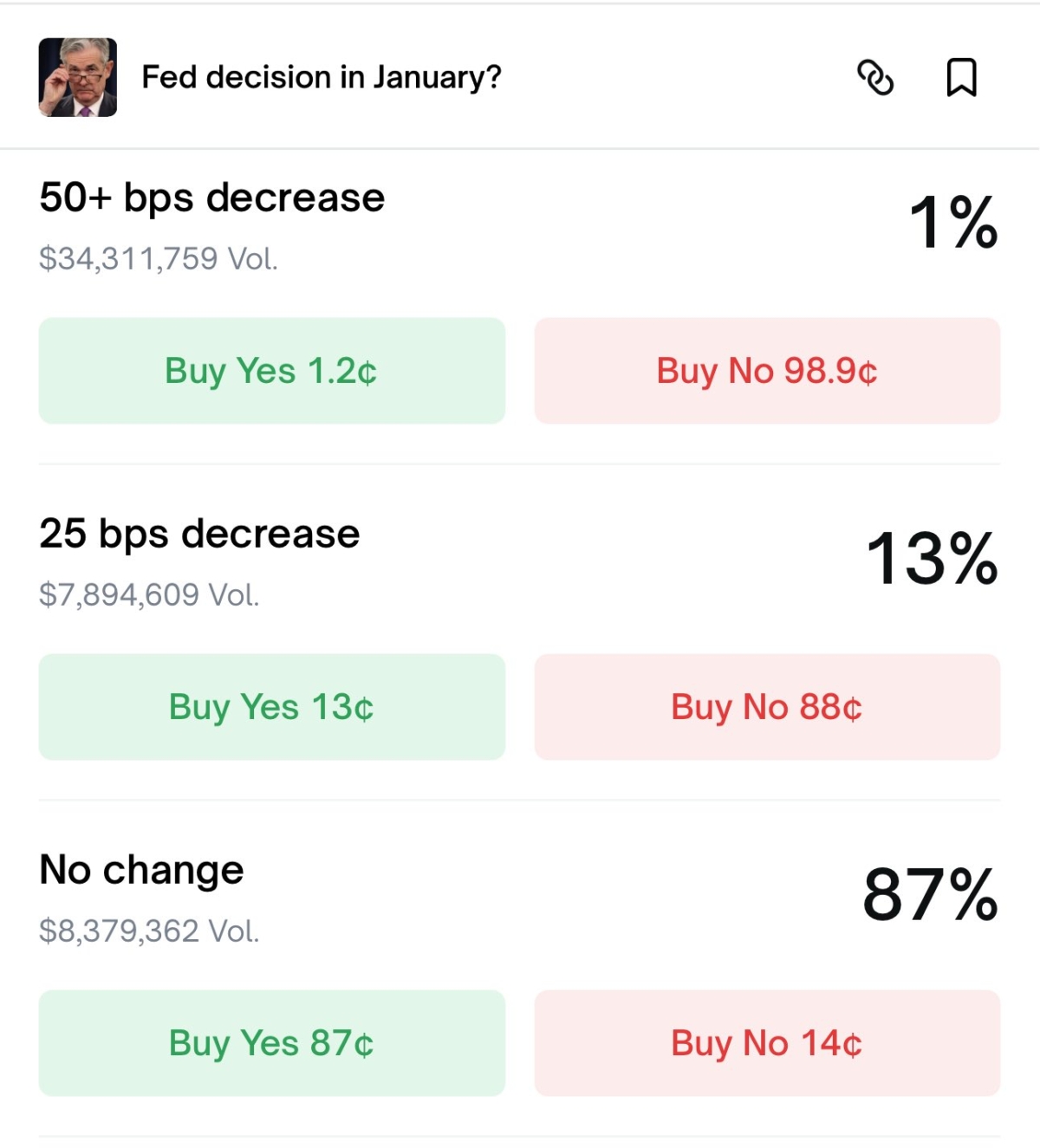Buy No at 98.9¢ for 50+ bps decrease
This screenshot has width=1040, height=1148.
tap(767, 371)
